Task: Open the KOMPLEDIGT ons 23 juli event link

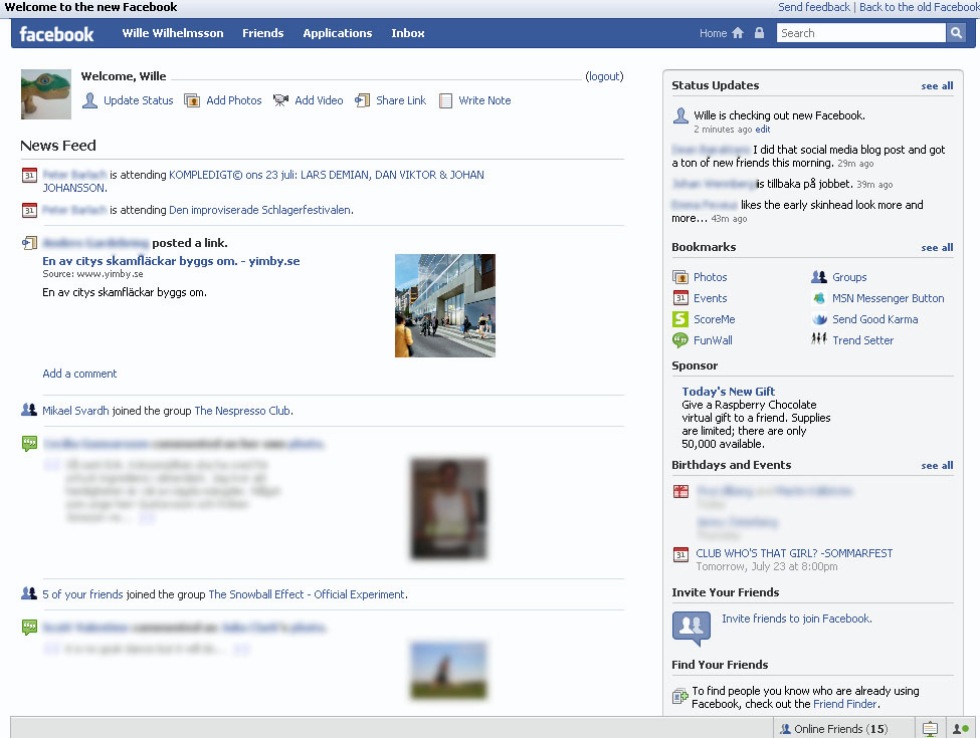Action: (x=263, y=181)
